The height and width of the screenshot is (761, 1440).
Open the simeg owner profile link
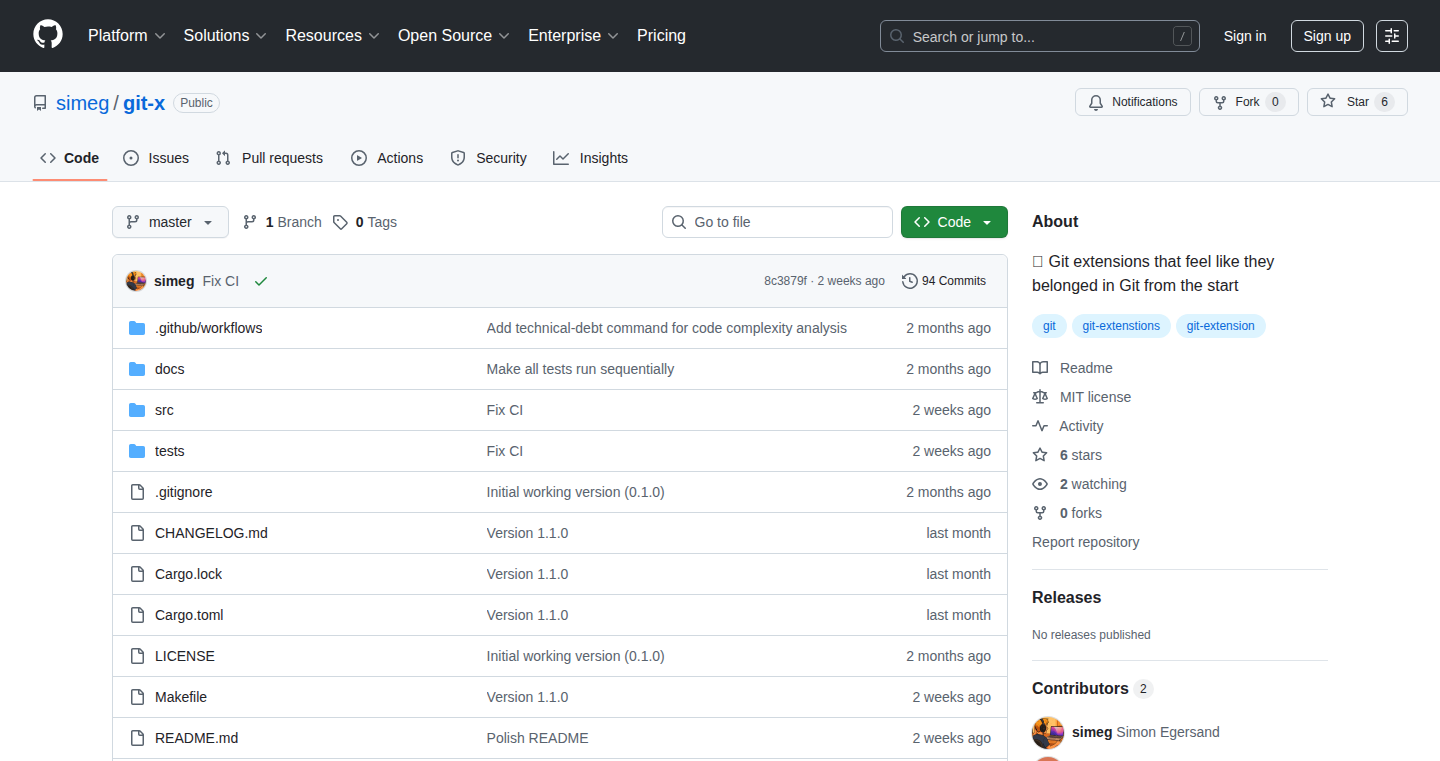[x=82, y=103]
